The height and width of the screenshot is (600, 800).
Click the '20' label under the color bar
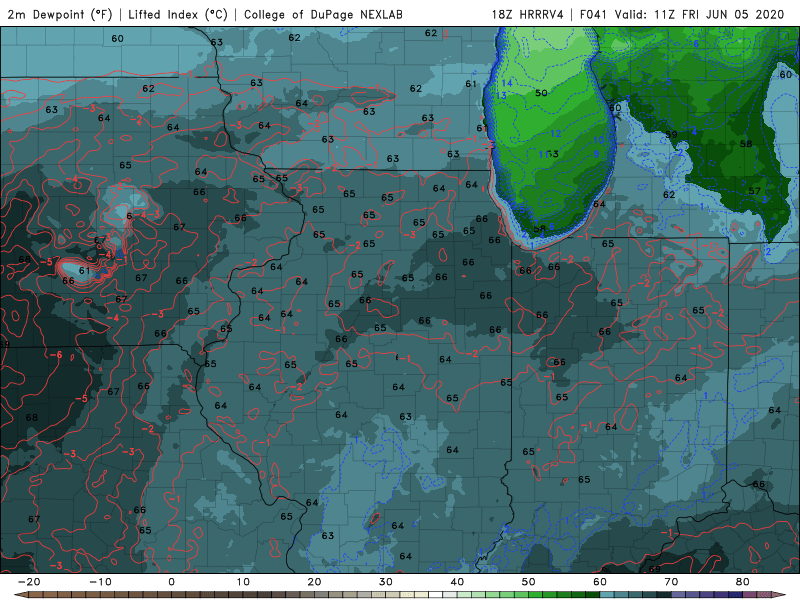point(314,582)
